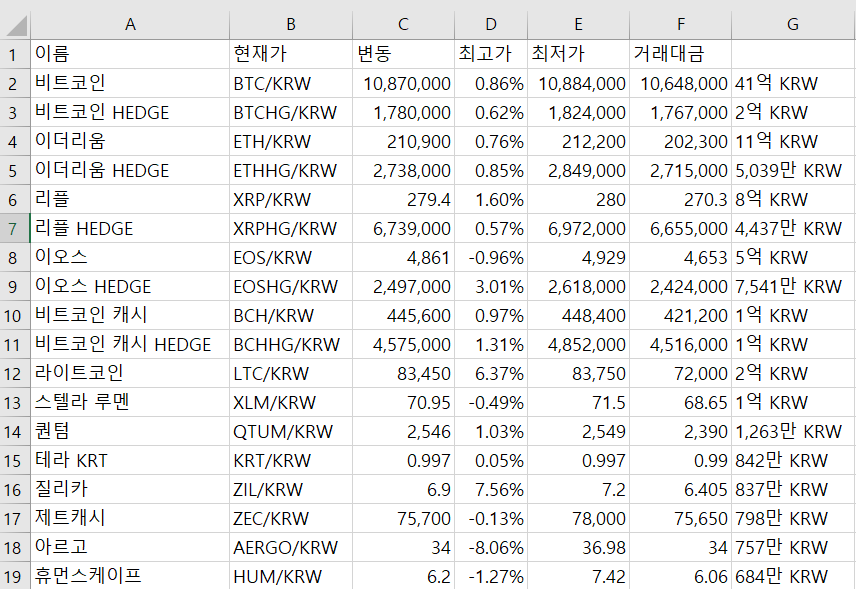The image size is (856, 589).
Task: Select the 이오스 HEDGE cell
Action: coord(130,285)
